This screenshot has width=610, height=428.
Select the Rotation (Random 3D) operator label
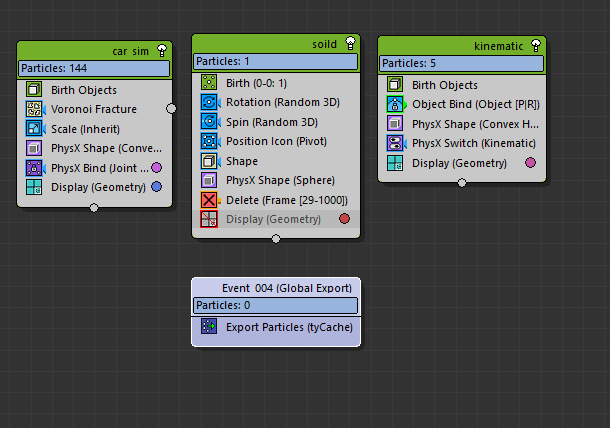pyautogui.click(x=283, y=102)
